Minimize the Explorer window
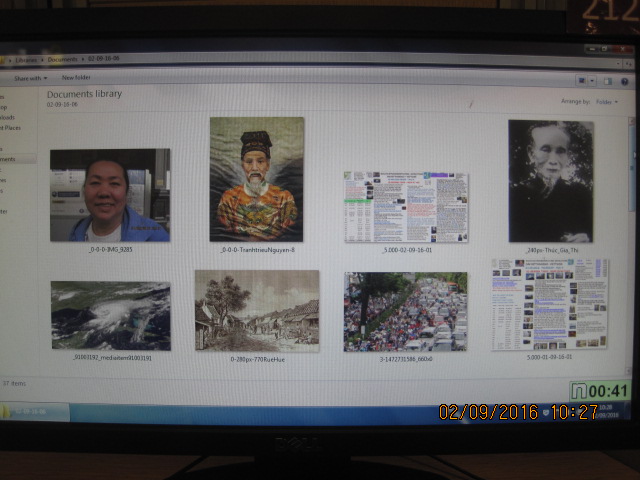This screenshot has width=640, height=480. pyautogui.click(x=591, y=49)
